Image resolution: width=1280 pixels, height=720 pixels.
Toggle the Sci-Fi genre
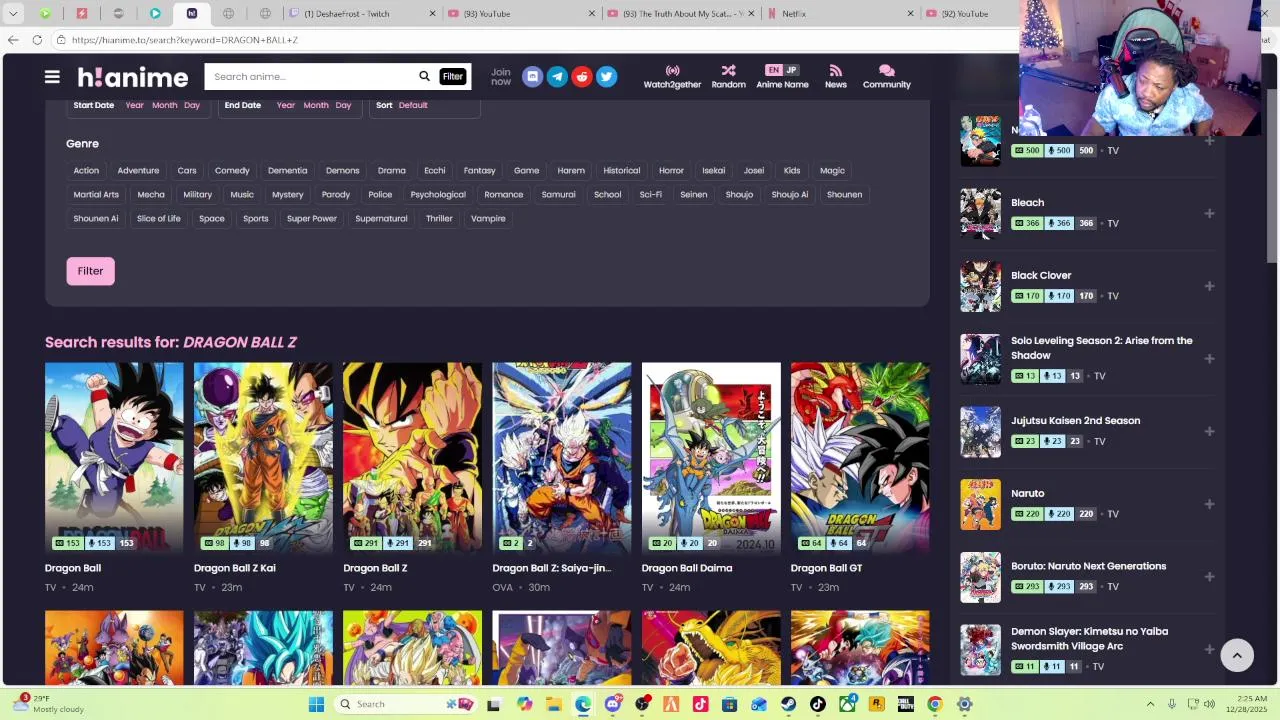[651, 194]
